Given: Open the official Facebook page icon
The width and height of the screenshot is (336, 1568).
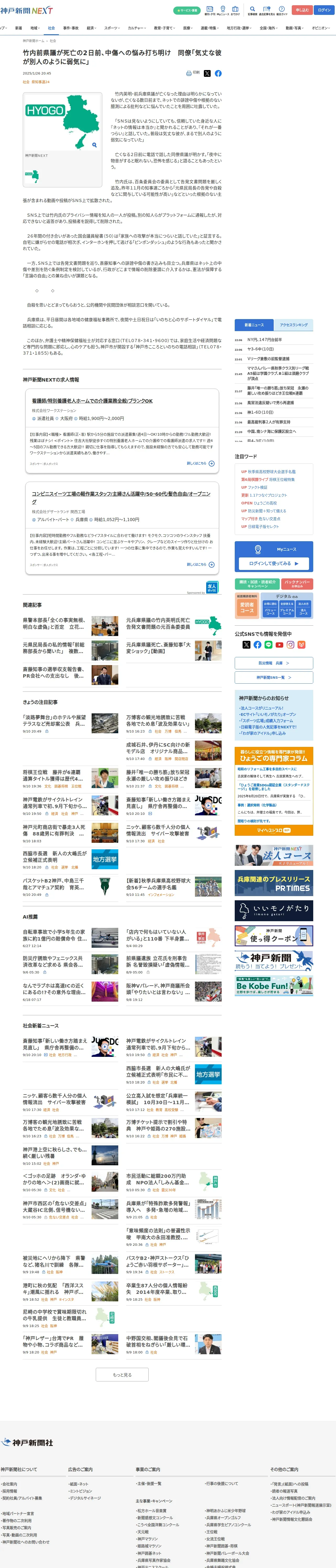Looking at the screenshot, I should point(257,645).
